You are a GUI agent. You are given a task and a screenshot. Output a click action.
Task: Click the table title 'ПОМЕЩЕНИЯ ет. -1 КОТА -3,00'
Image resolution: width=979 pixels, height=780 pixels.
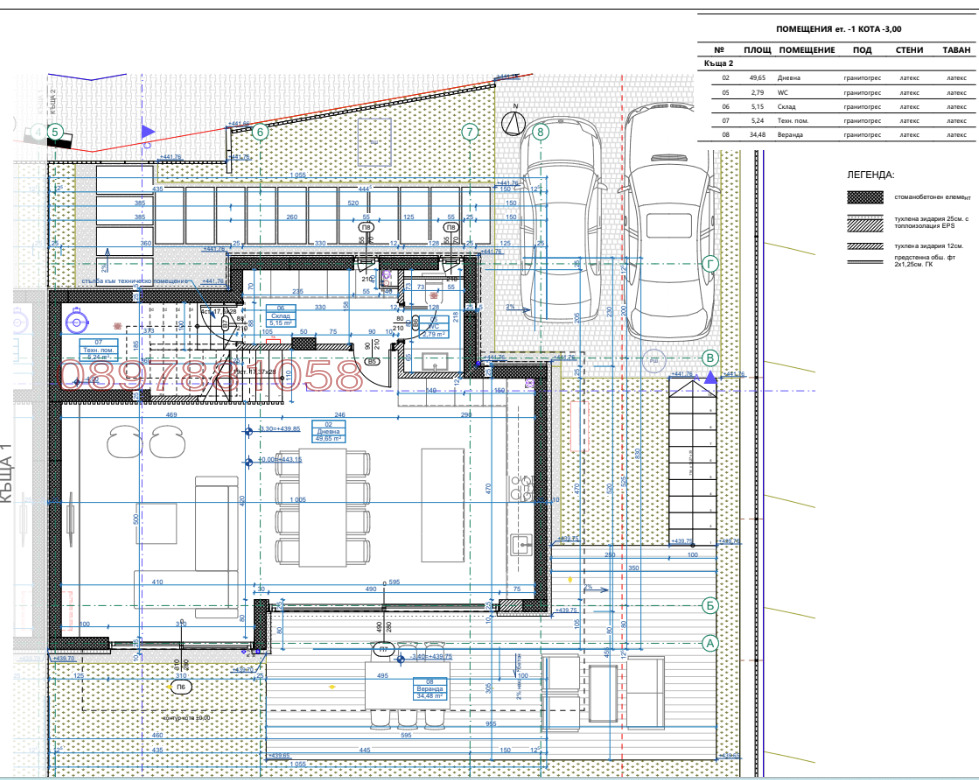point(839,29)
